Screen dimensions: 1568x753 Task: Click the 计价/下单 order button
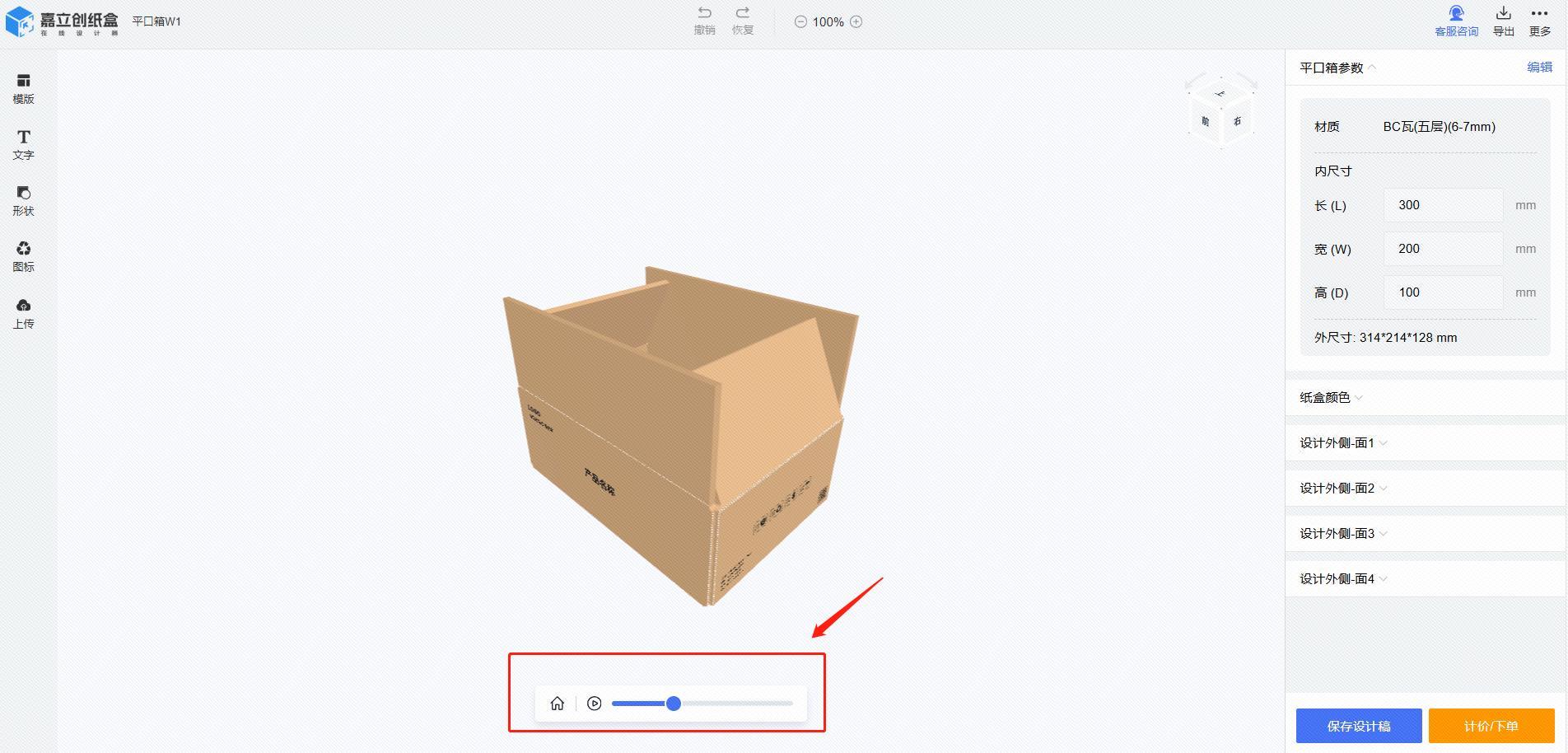[x=1491, y=726]
